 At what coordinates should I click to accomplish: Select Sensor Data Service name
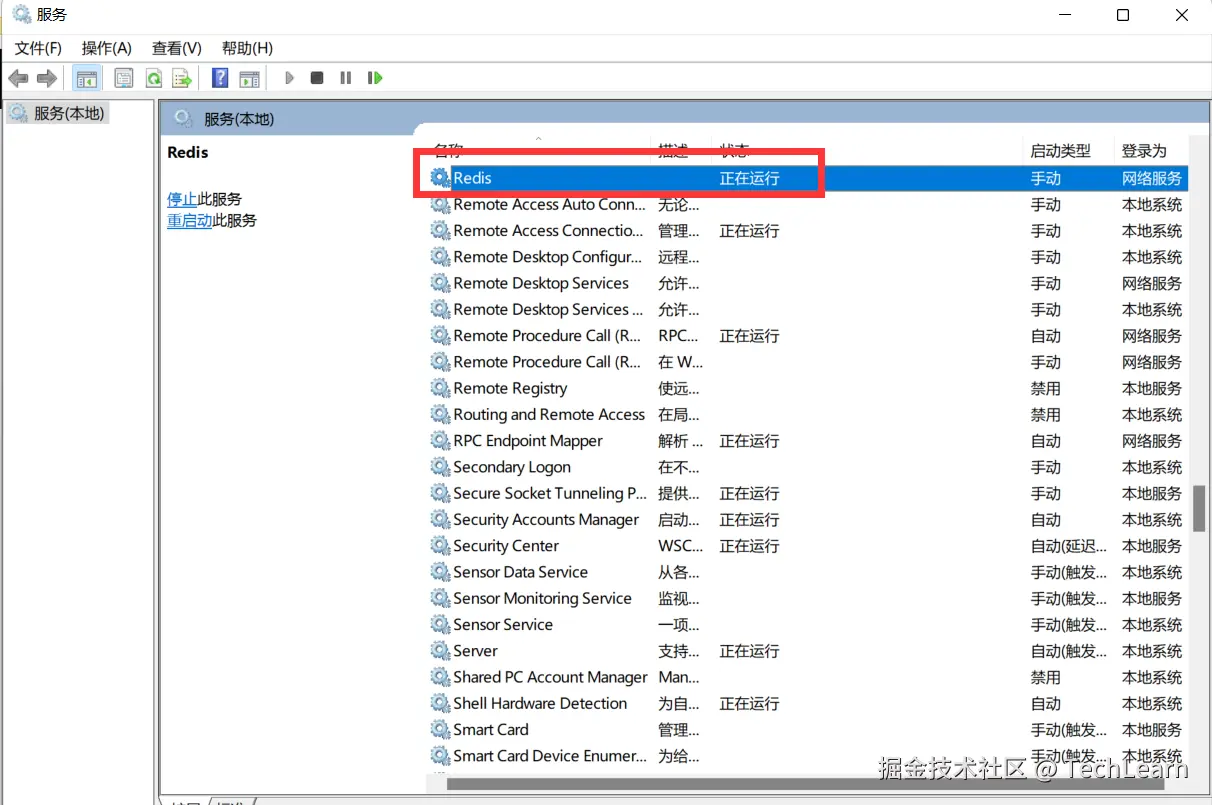pyautogui.click(x=520, y=572)
